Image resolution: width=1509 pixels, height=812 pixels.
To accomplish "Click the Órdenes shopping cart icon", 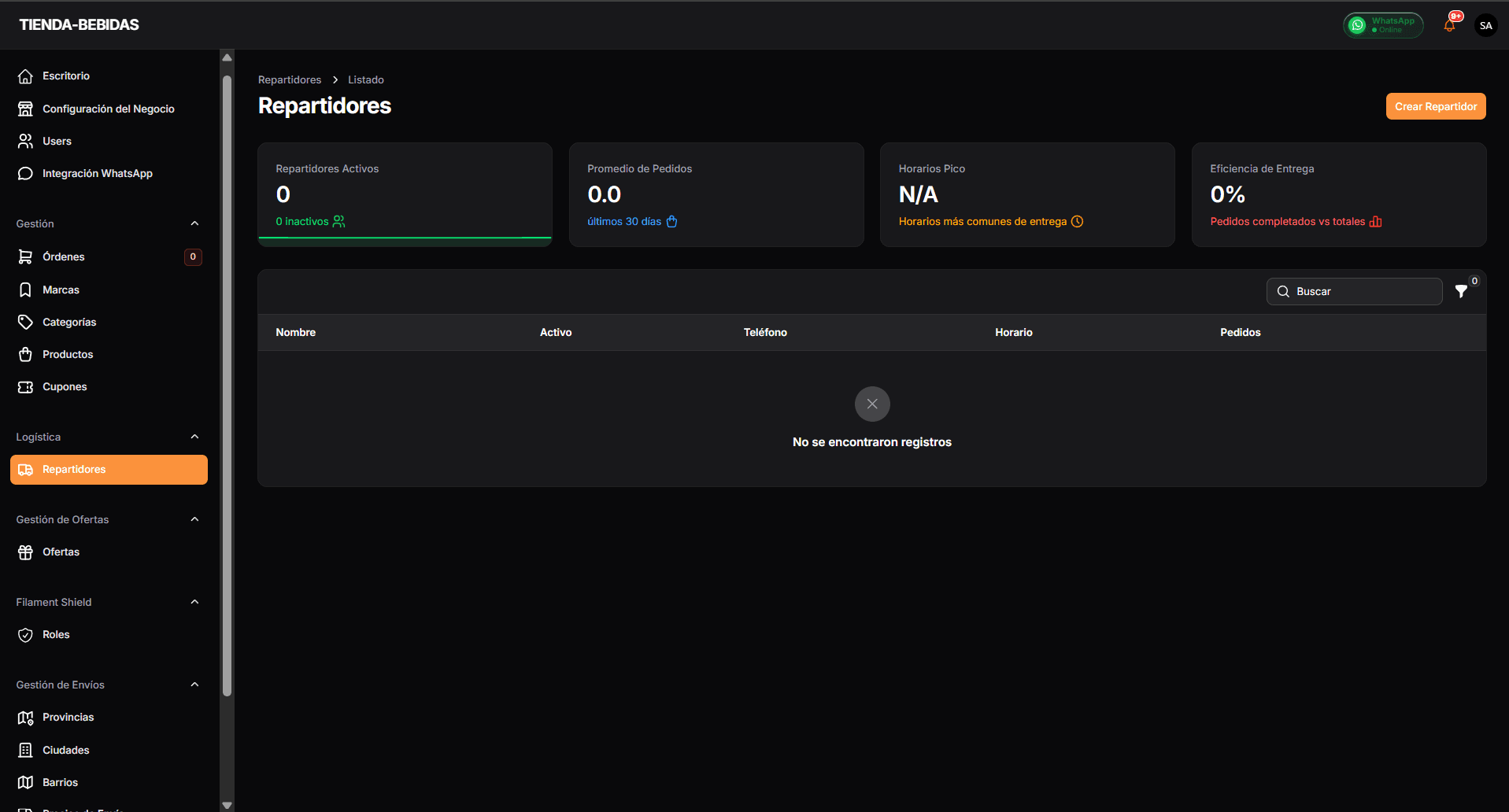I will pyautogui.click(x=25, y=257).
